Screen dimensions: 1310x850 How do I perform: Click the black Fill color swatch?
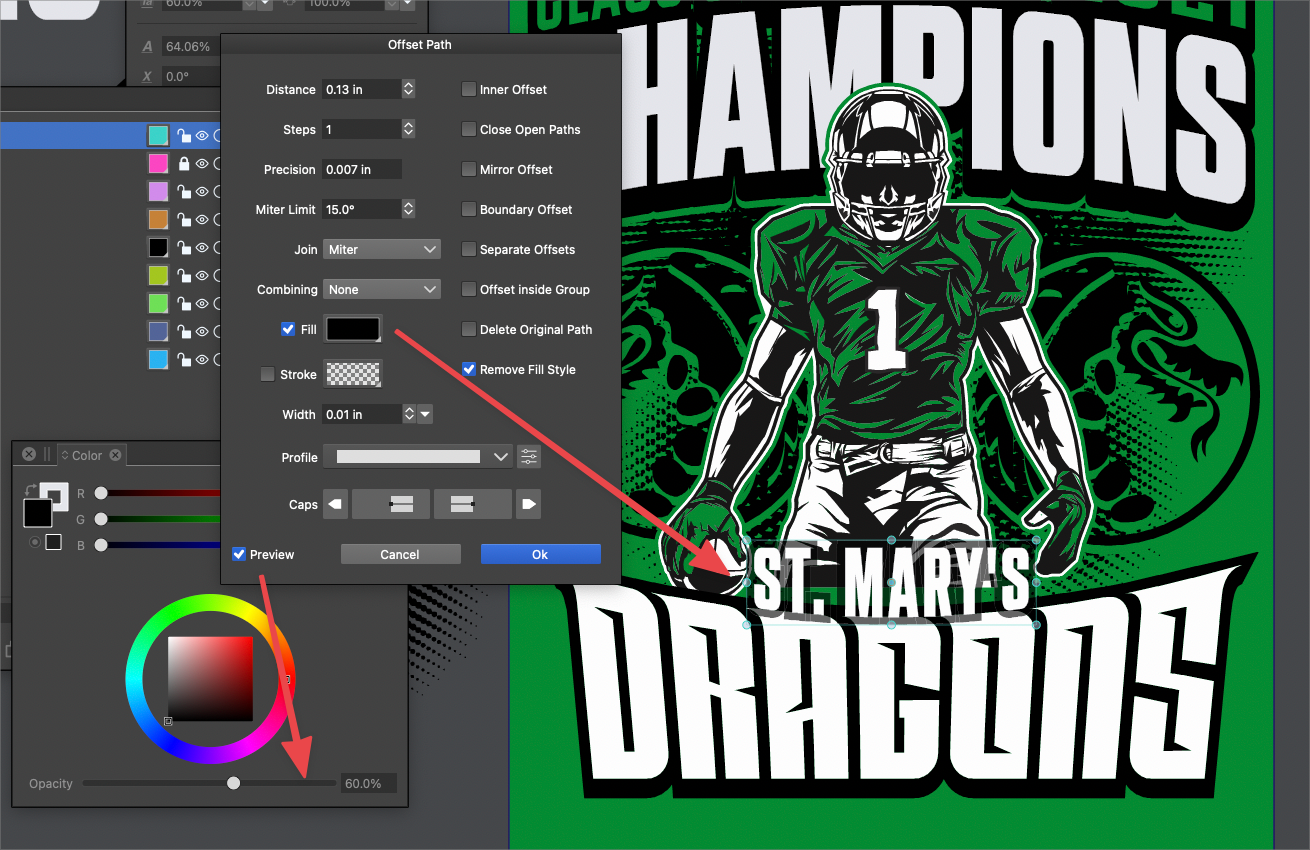click(x=353, y=329)
